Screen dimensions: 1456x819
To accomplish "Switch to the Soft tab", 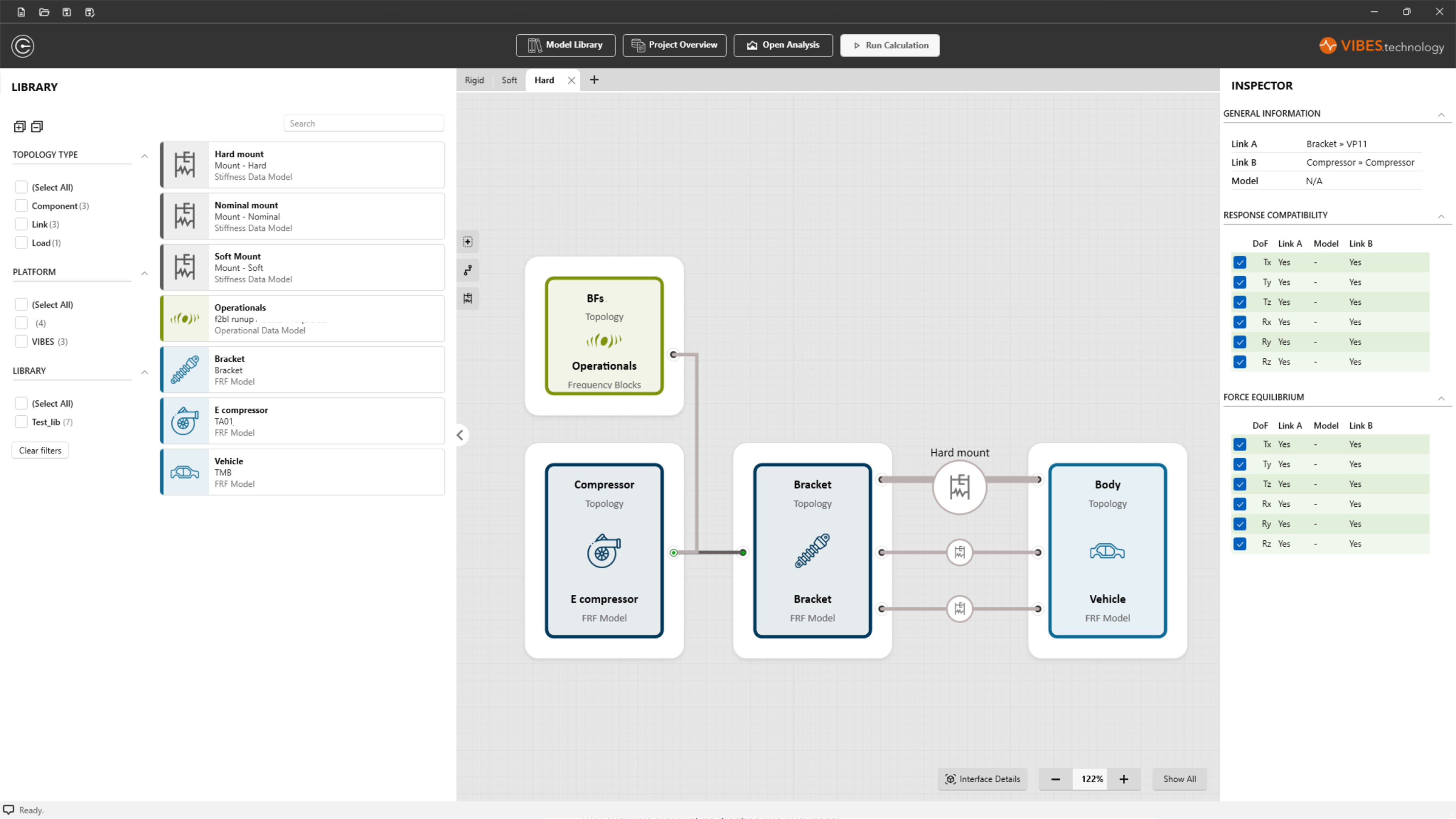I will pos(509,80).
